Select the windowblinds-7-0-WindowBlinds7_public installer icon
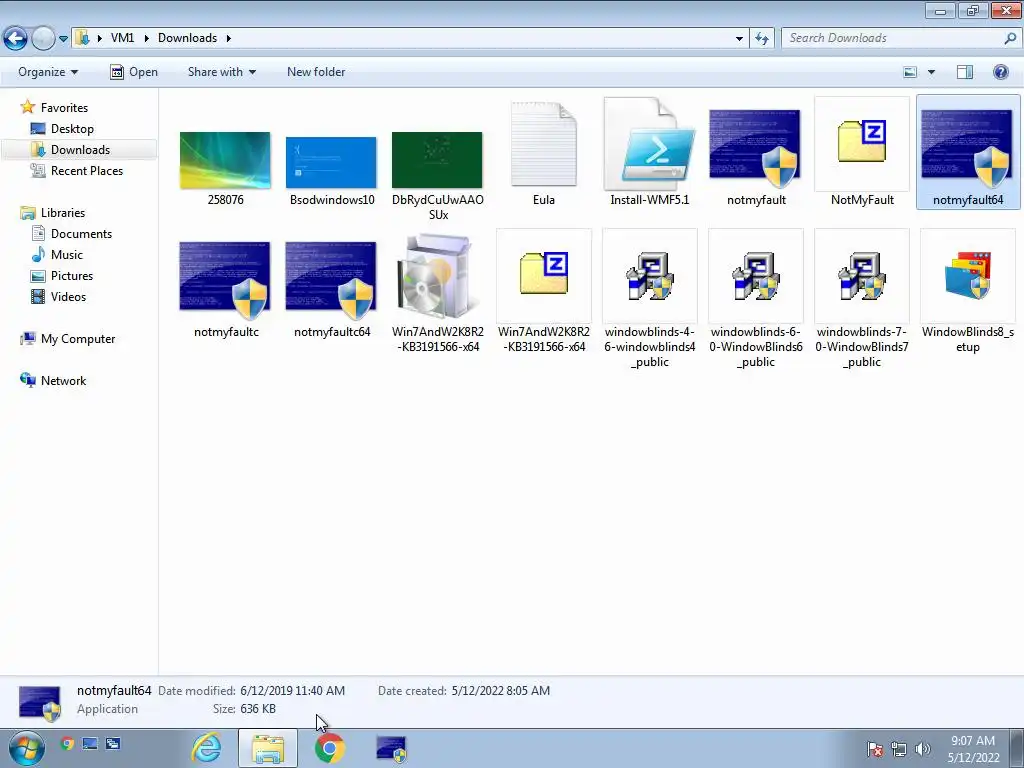This screenshot has height=768, width=1024. 862,276
